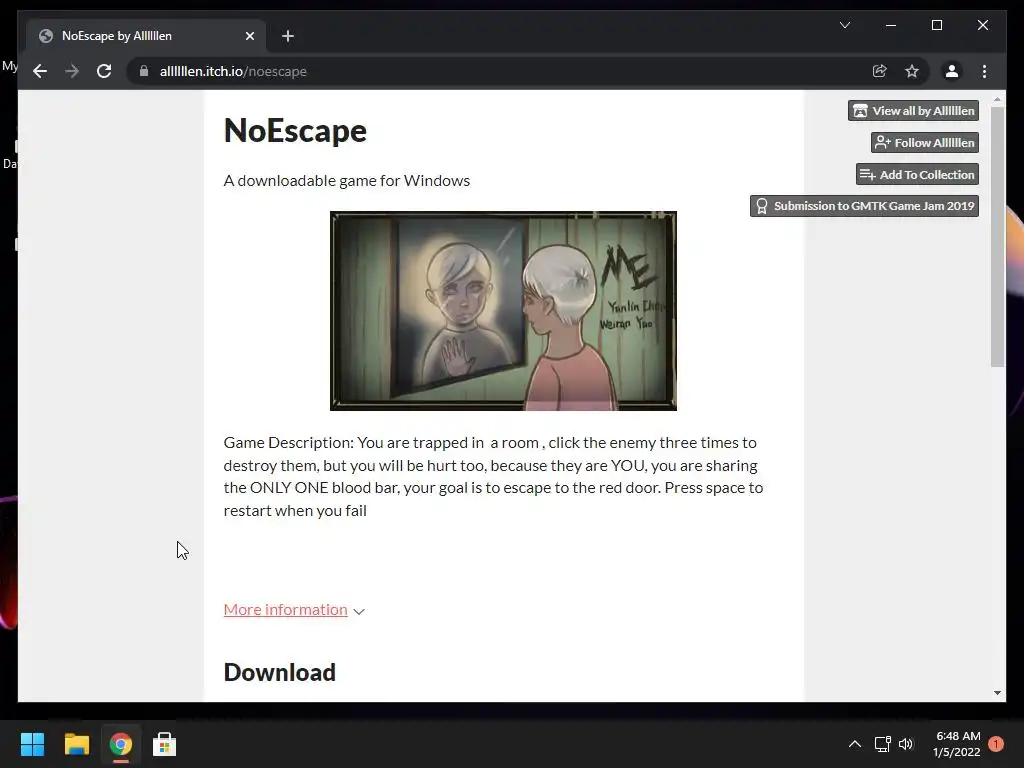Select the NoEscape by Allllllen tab
Image resolution: width=1024 pixels, height=768 pixels.
tap(146, 36)
